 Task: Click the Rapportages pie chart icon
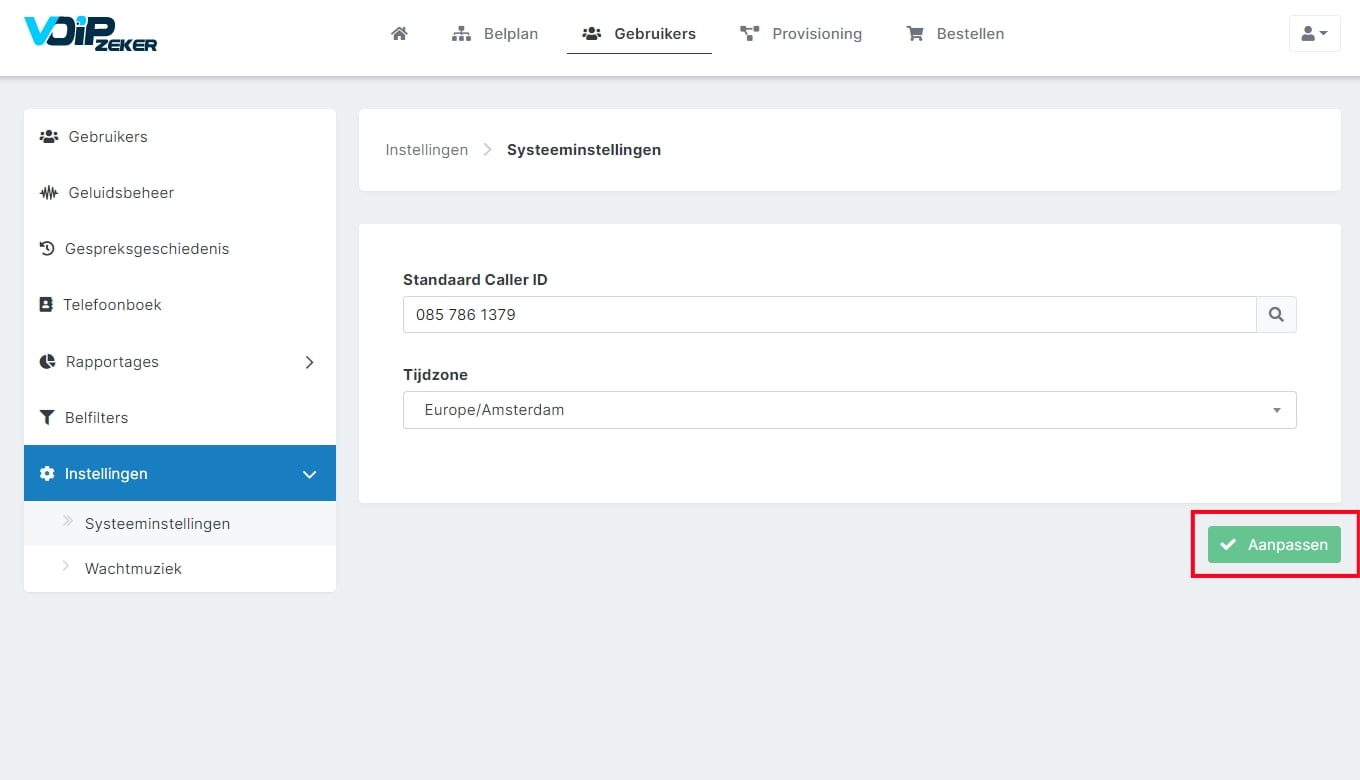(x=47, y=362)
